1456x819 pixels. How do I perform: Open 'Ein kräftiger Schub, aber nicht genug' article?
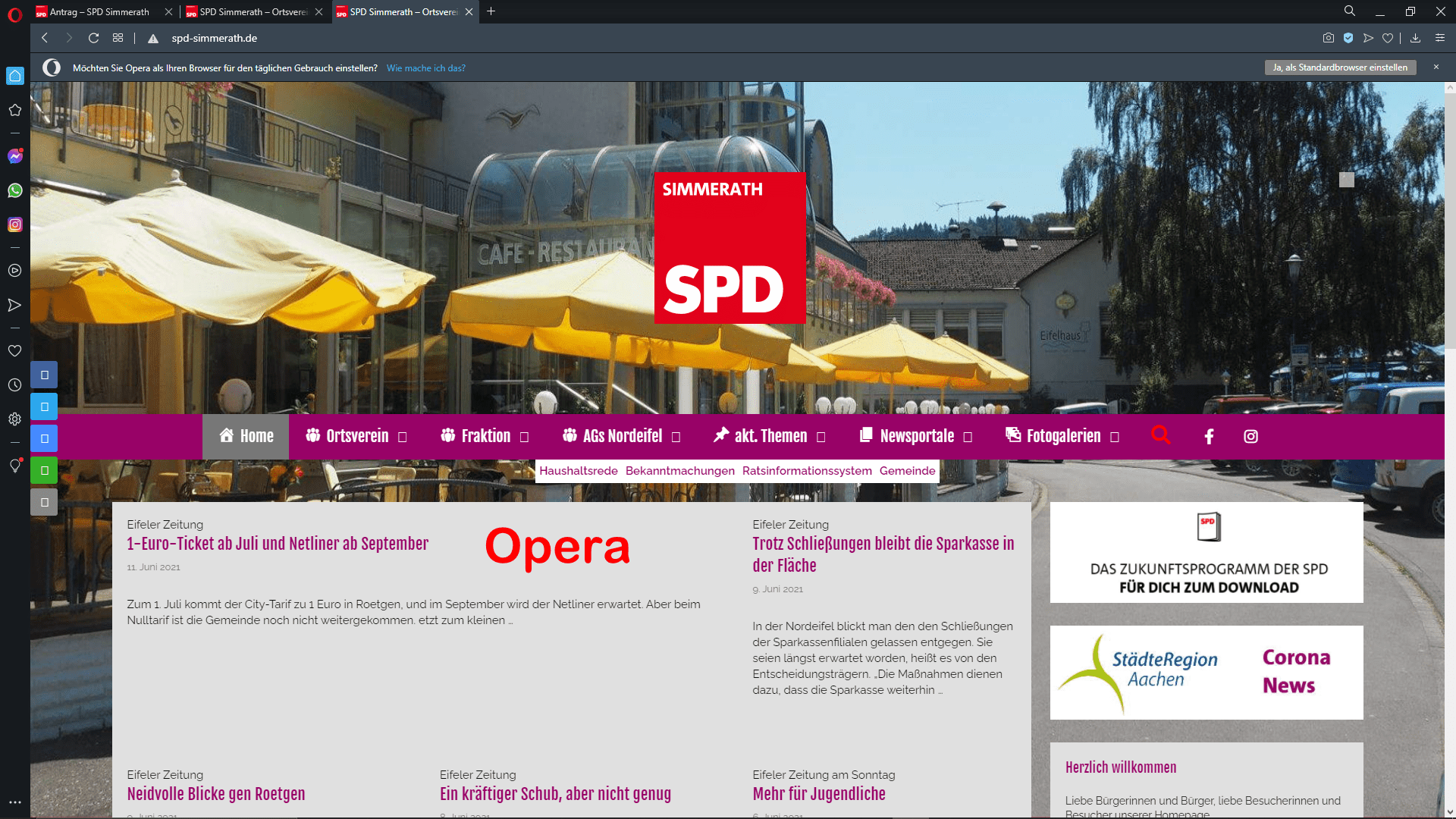pyautogui.click(x=555, y=794)
